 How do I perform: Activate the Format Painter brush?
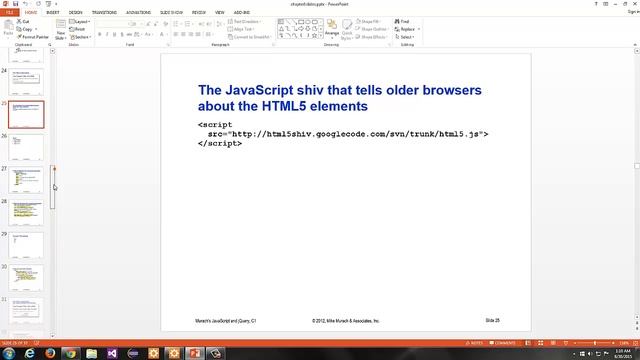[33, 37]
